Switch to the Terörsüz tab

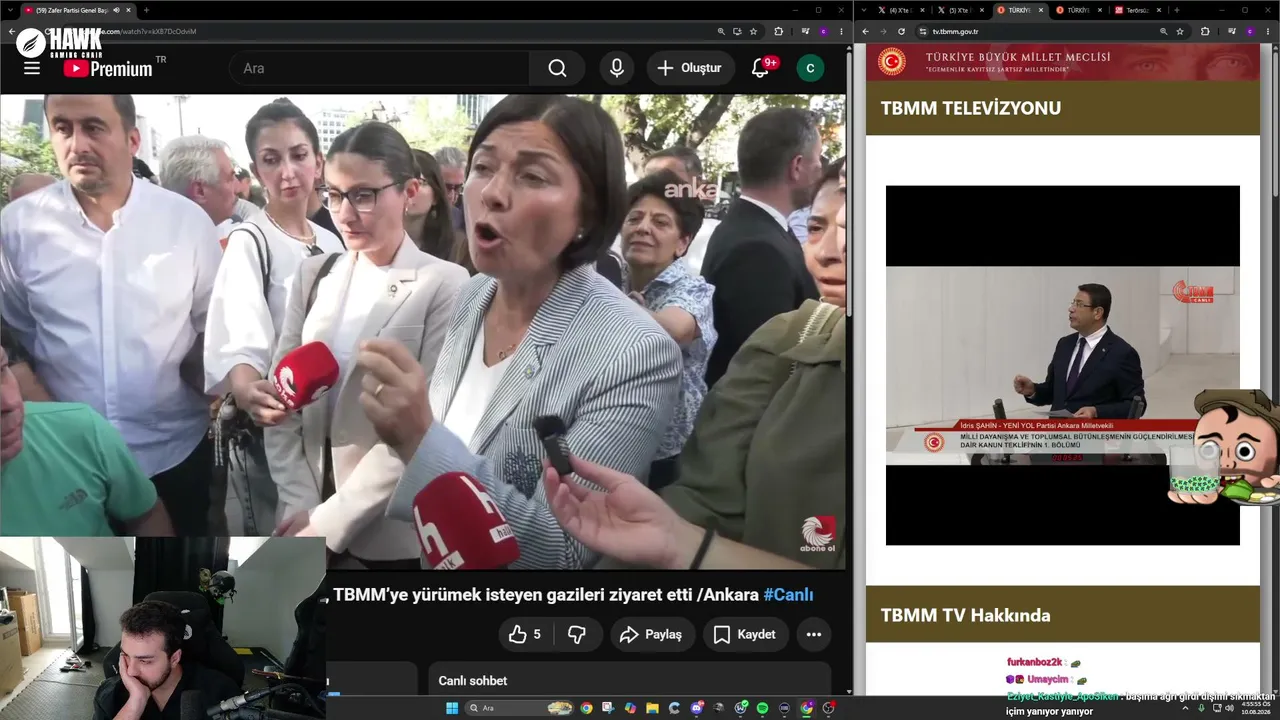[1138, 10]
